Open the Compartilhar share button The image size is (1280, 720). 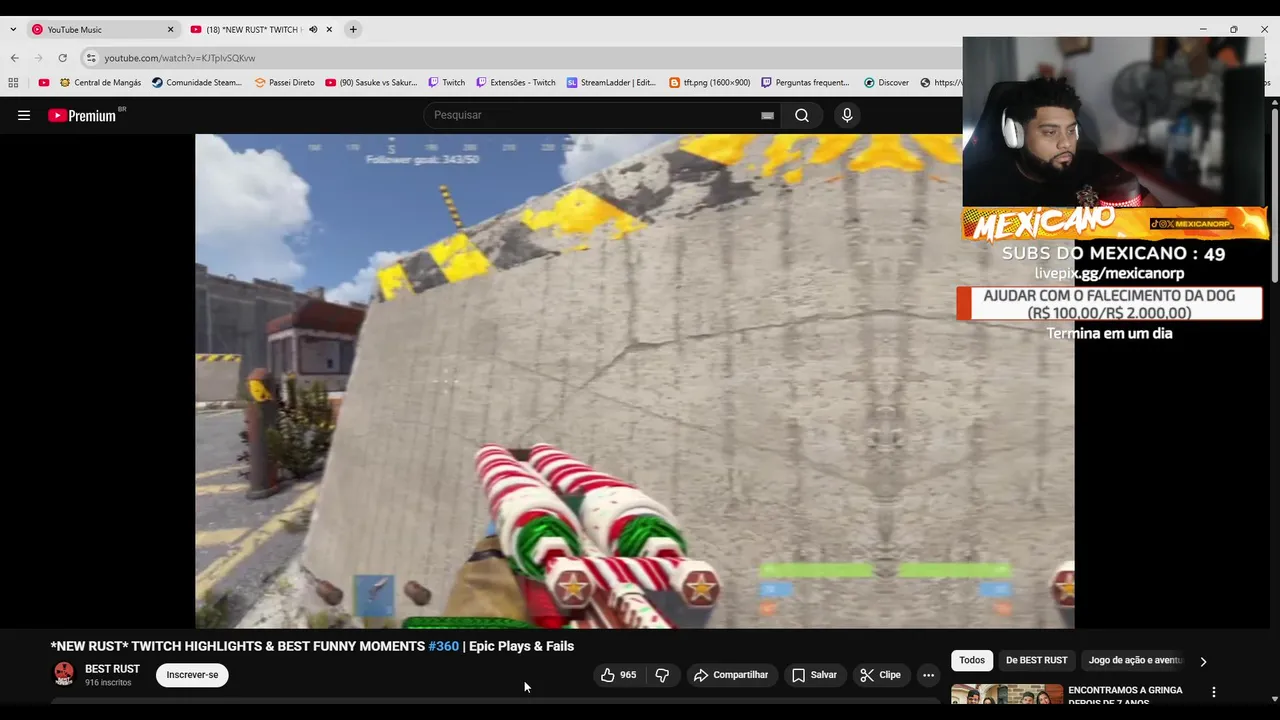tap(731, 675)
